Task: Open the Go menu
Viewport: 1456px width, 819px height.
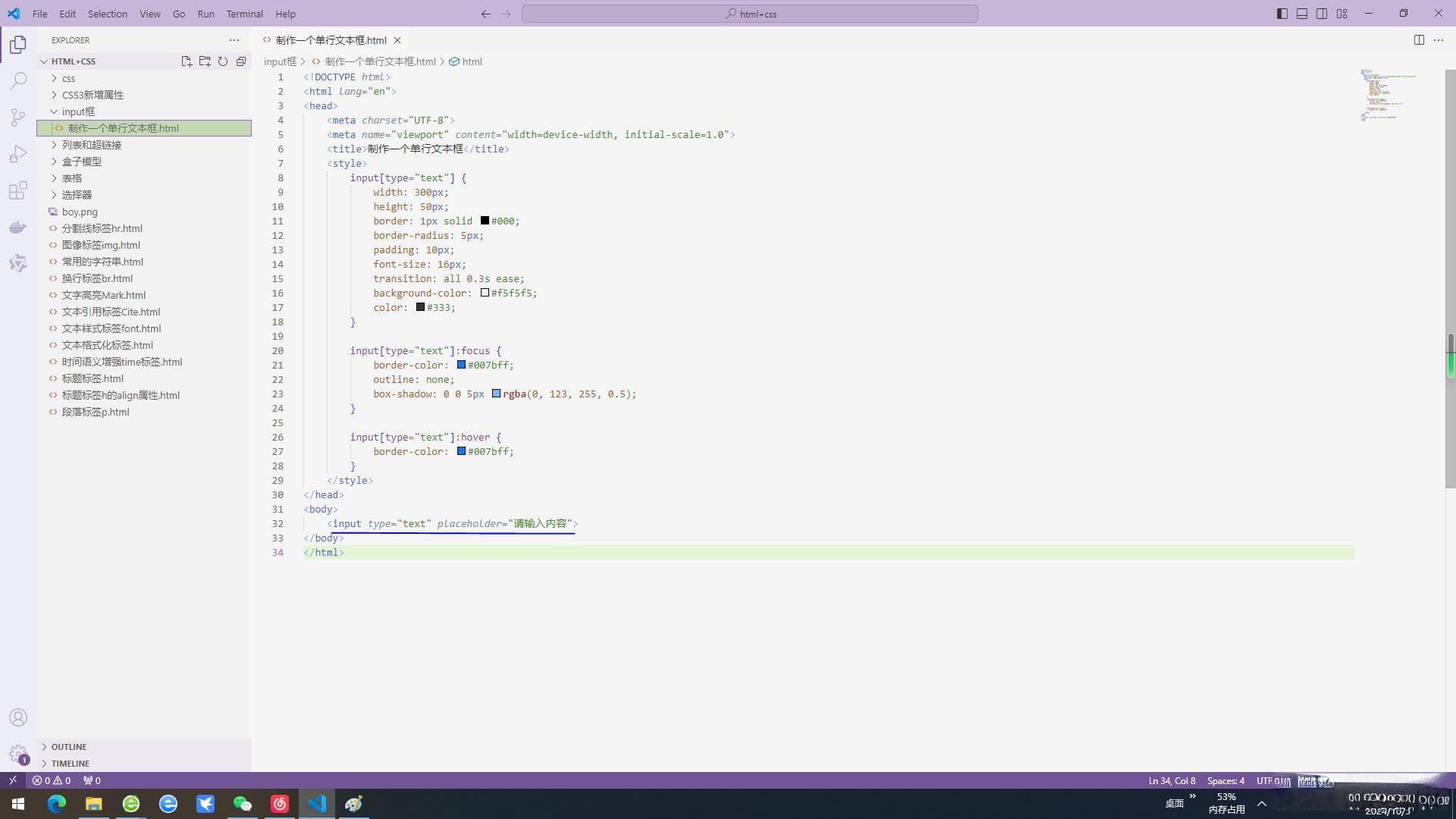Action: [179, 14]
